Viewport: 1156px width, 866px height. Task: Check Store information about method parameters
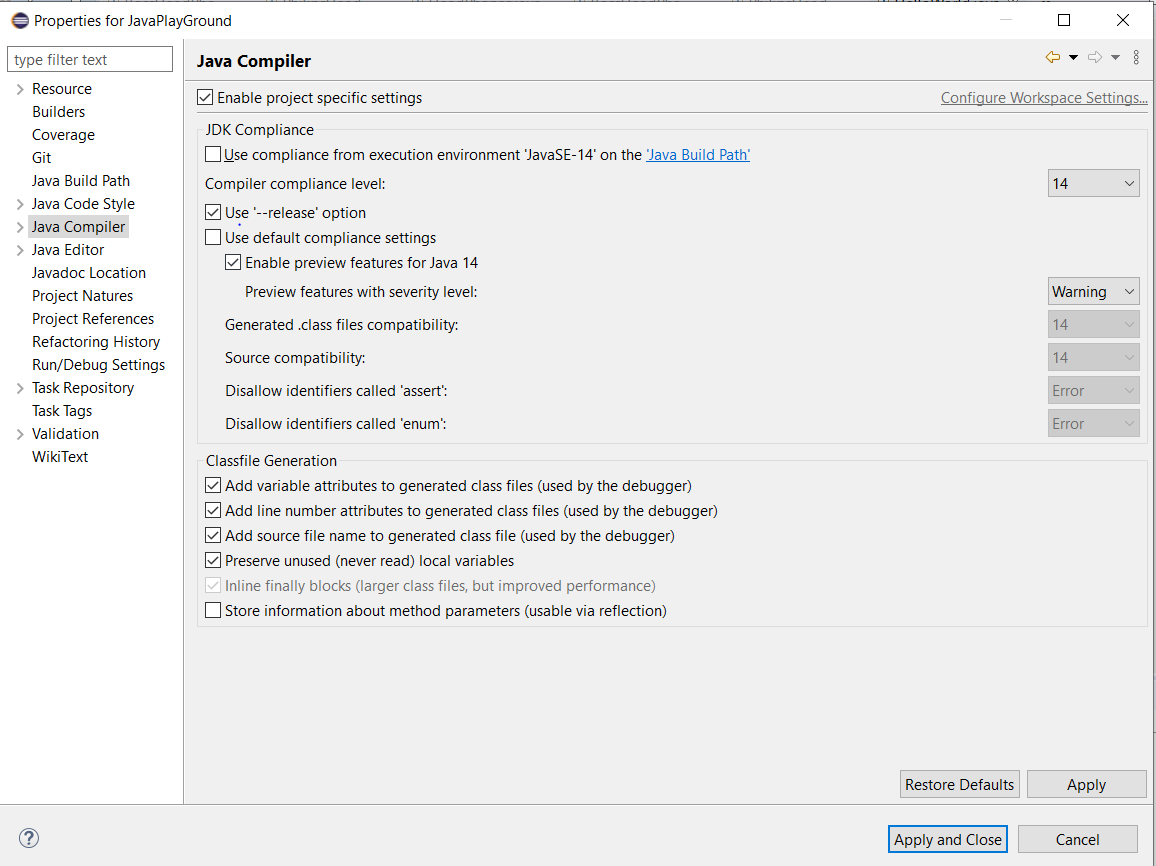(x=213, y=610)
